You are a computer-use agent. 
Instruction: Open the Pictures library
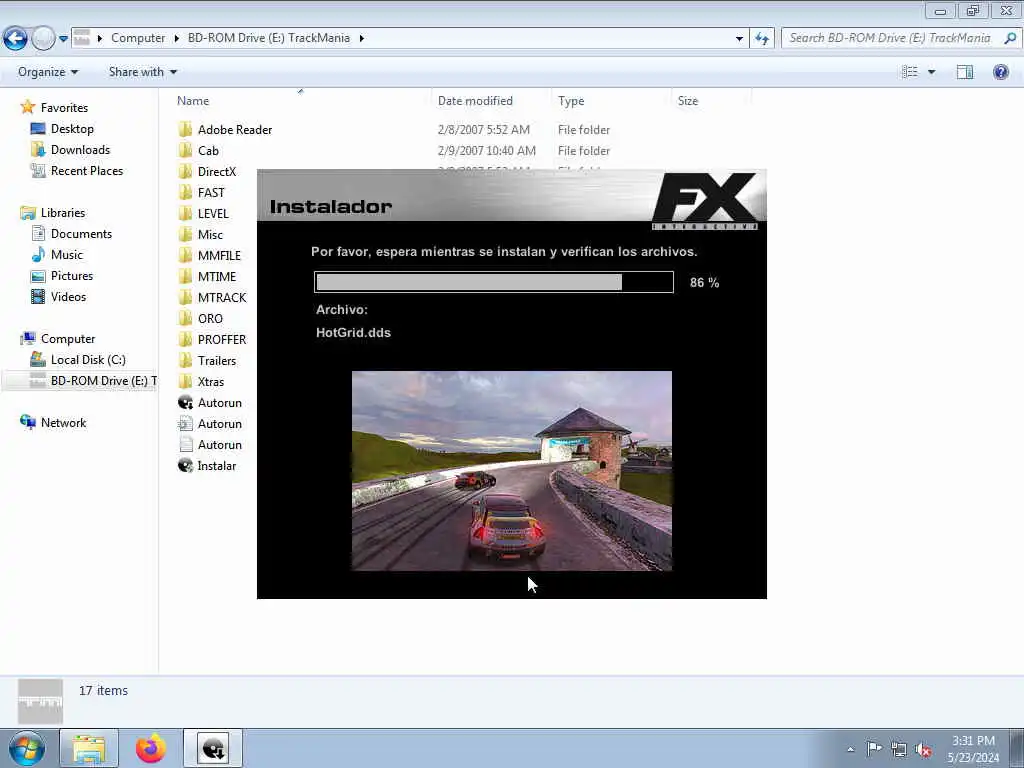tap(72, 276)
